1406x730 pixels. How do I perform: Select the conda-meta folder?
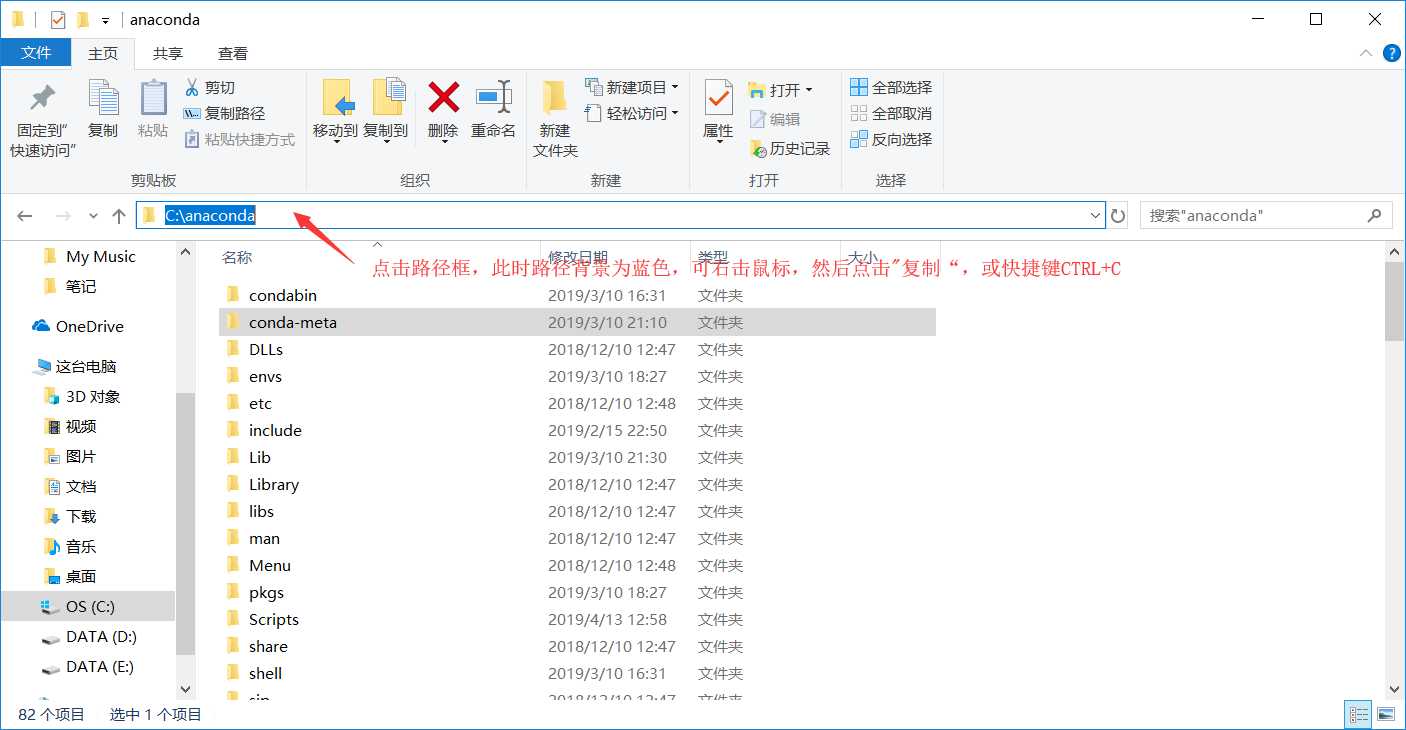(577, 322)
